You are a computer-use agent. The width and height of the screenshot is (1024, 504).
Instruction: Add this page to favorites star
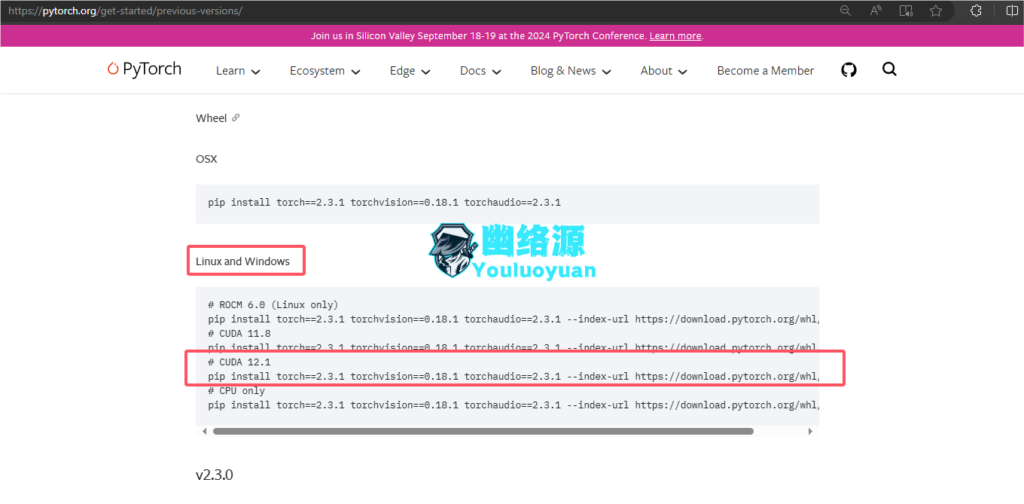(x=936, y=11)
